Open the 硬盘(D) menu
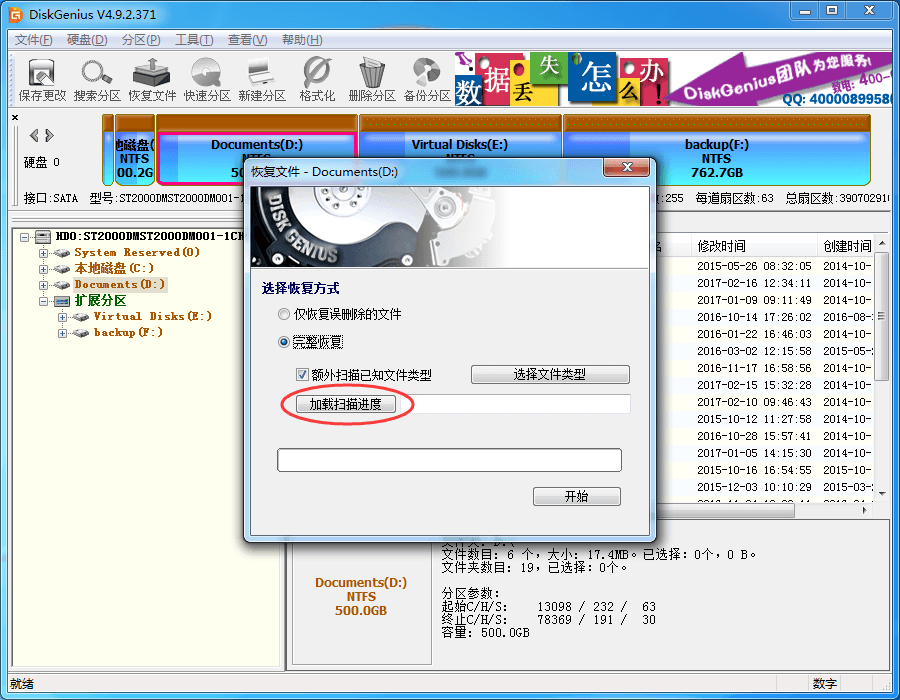The width and height of the screenshot is (900, 700). click(87, 40)
